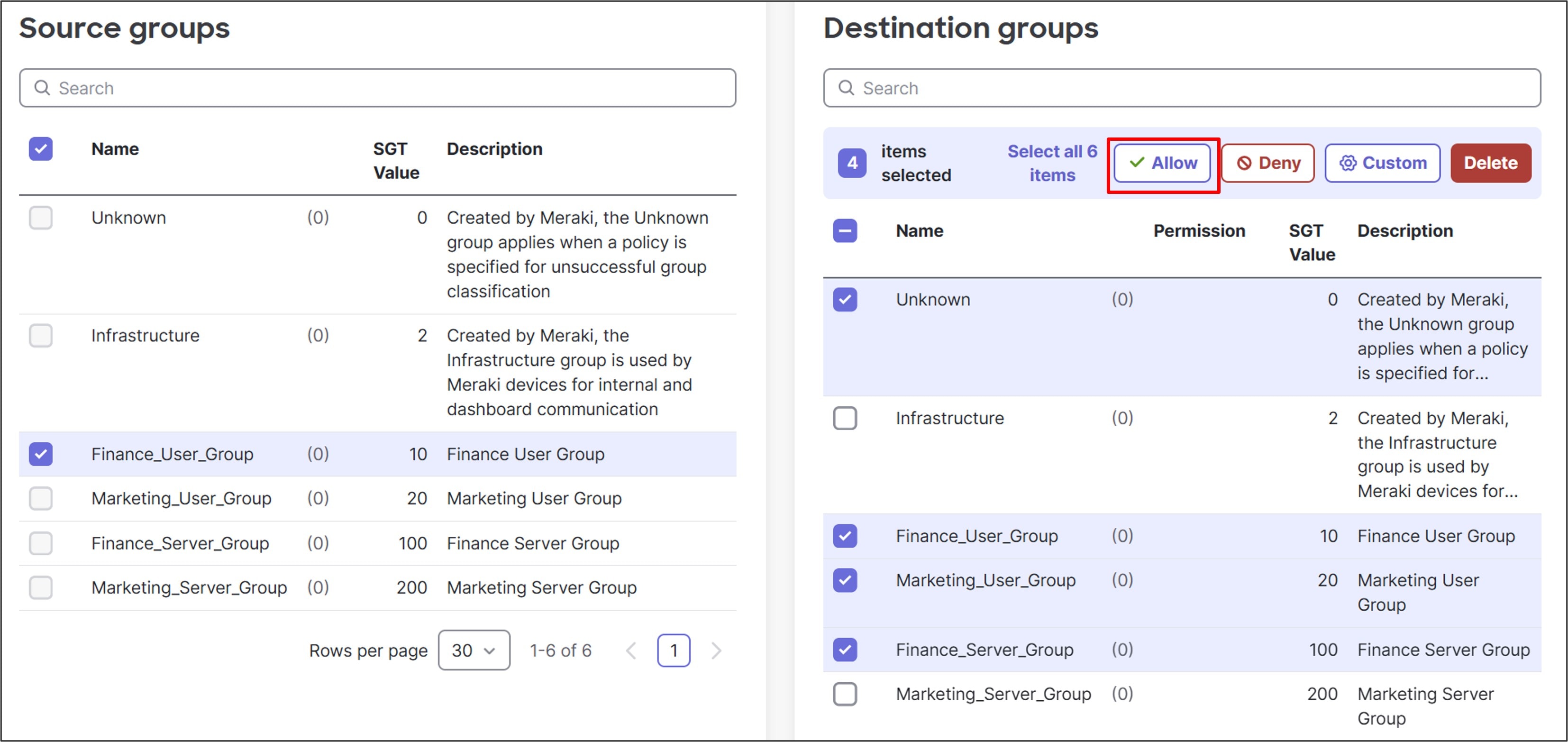Click the Description header in Destination groups
This screenshot has height=742, width=1568.
1405,231
